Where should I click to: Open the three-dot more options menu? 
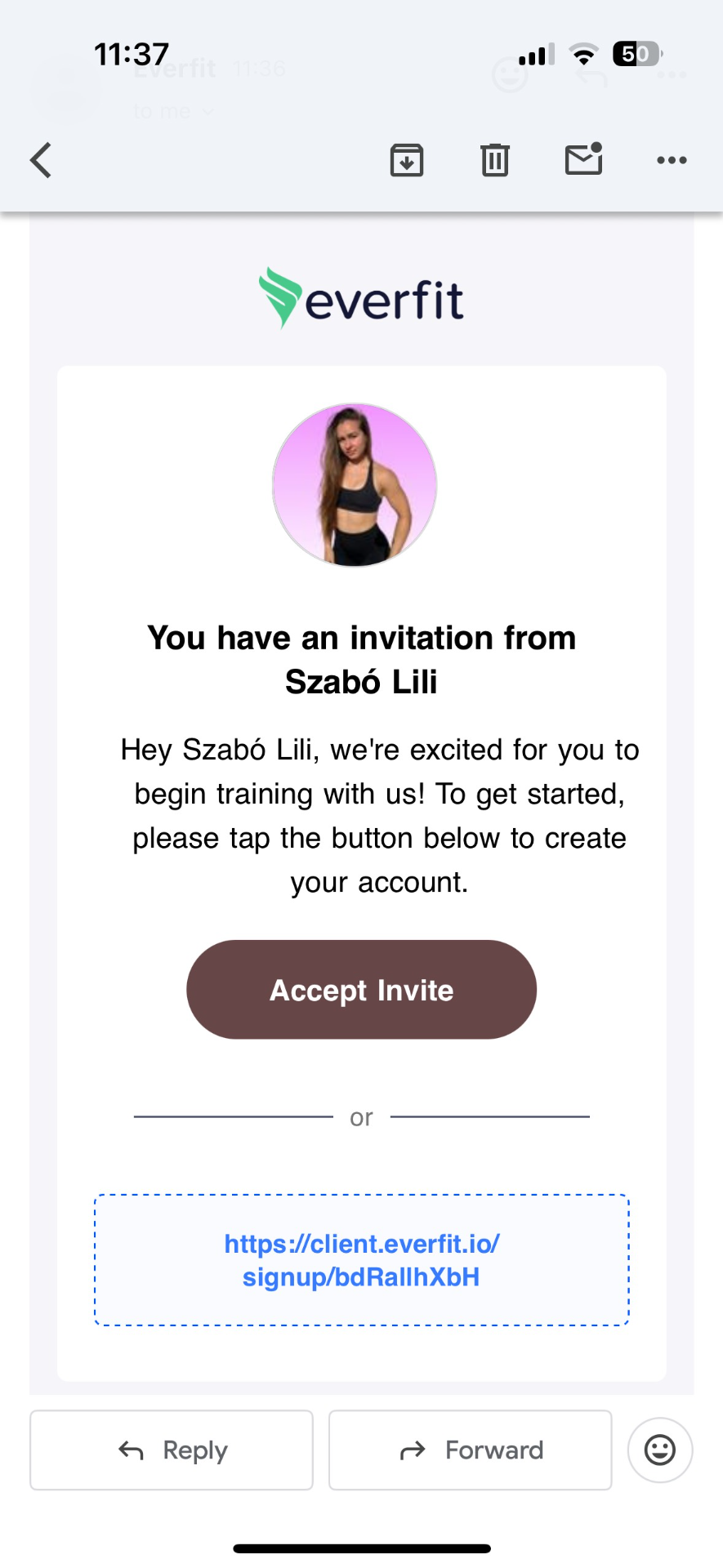[x=672, y=160]
